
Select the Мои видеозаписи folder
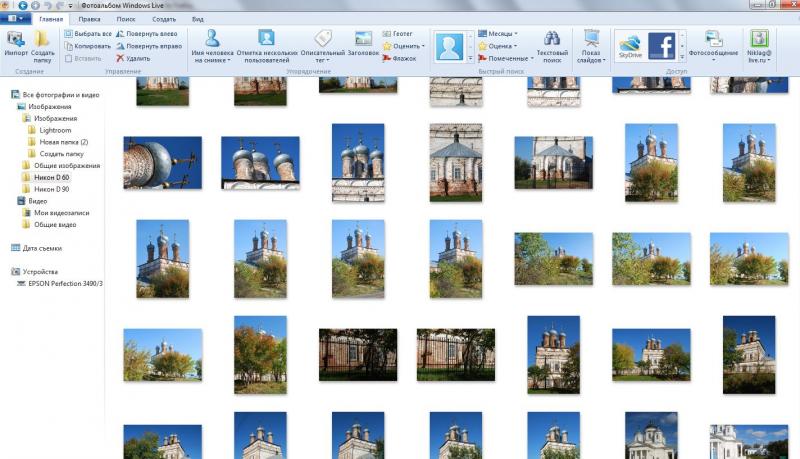tap(56, 213)
